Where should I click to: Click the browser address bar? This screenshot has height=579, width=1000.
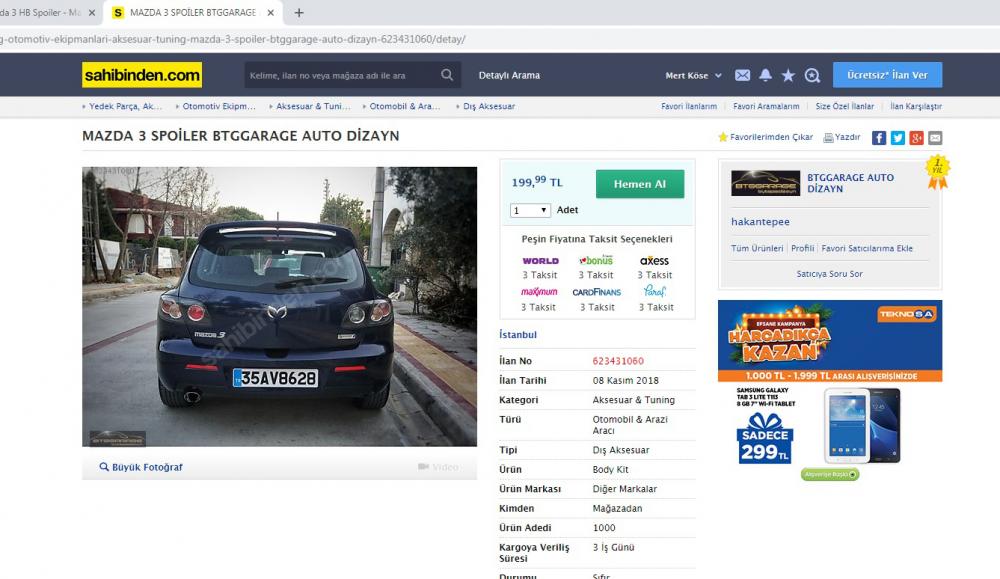pos(500,40)
